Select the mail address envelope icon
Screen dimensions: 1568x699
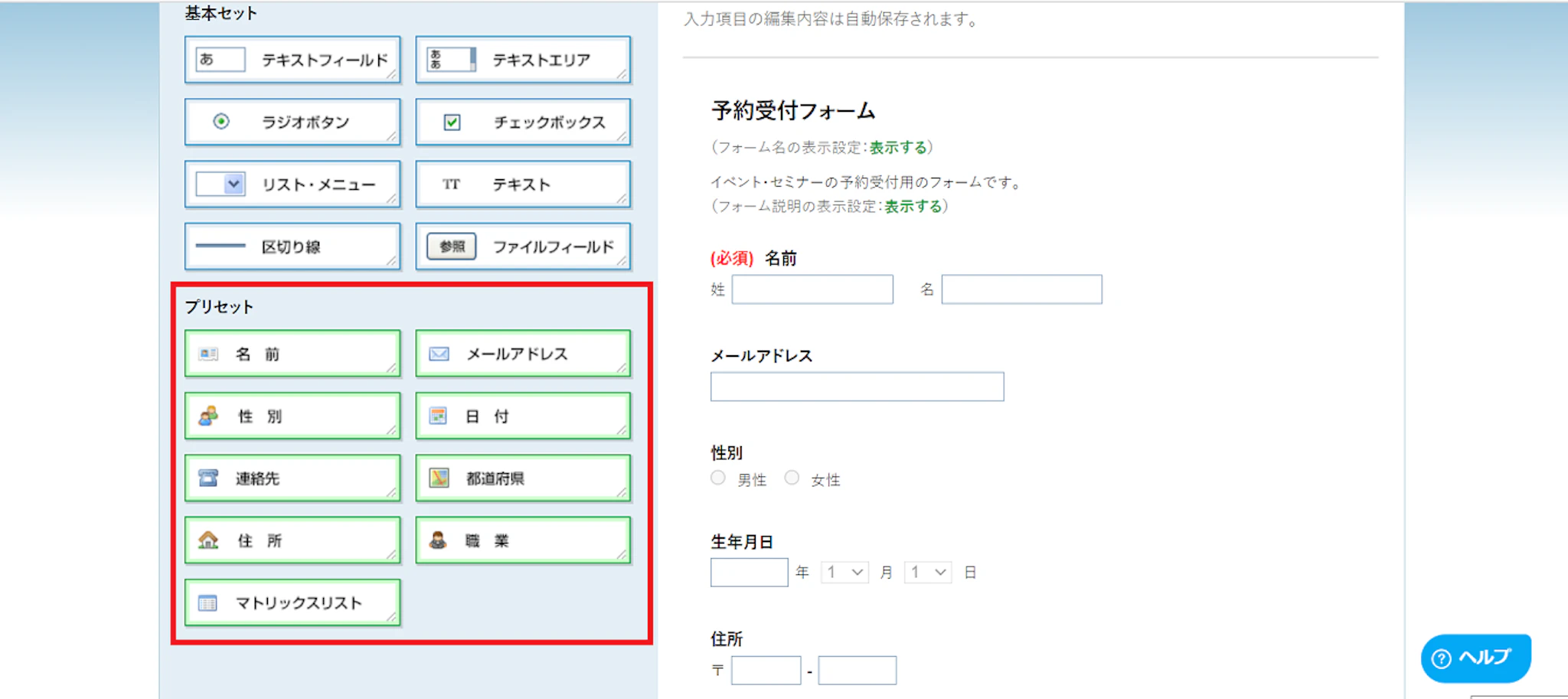[x=439, y=354]
